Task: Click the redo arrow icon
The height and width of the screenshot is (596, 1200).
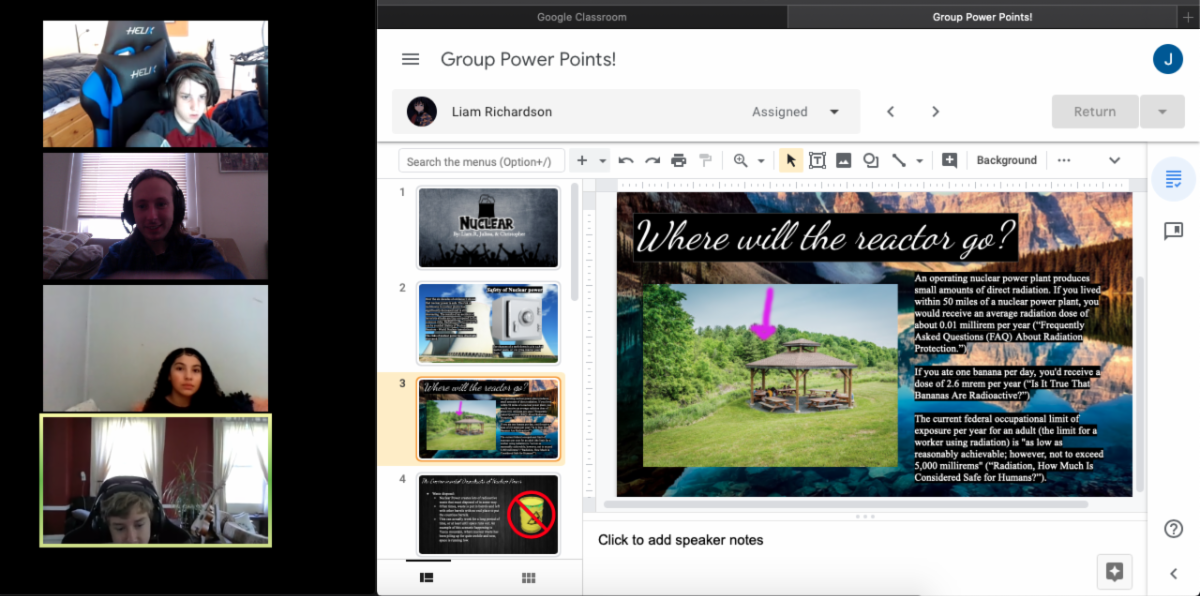Action: click(x=652, y=160)
